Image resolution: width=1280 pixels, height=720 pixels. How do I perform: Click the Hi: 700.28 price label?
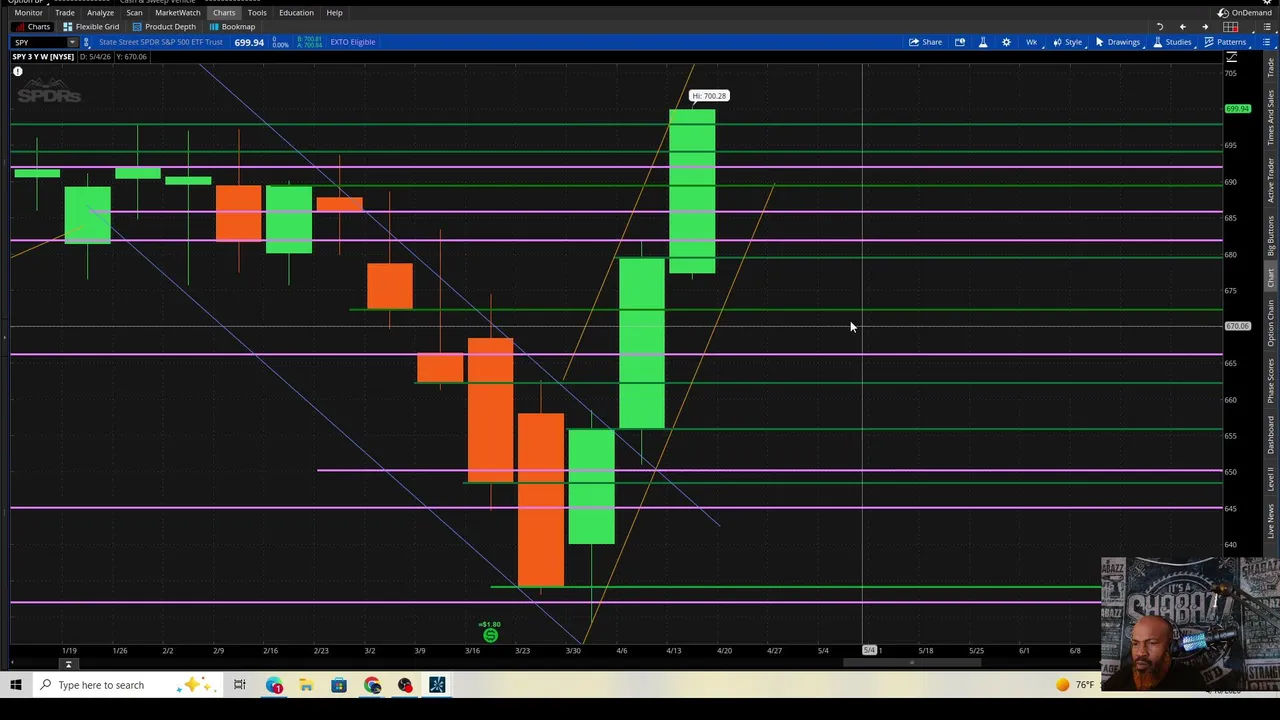click(x=709, y=96)
